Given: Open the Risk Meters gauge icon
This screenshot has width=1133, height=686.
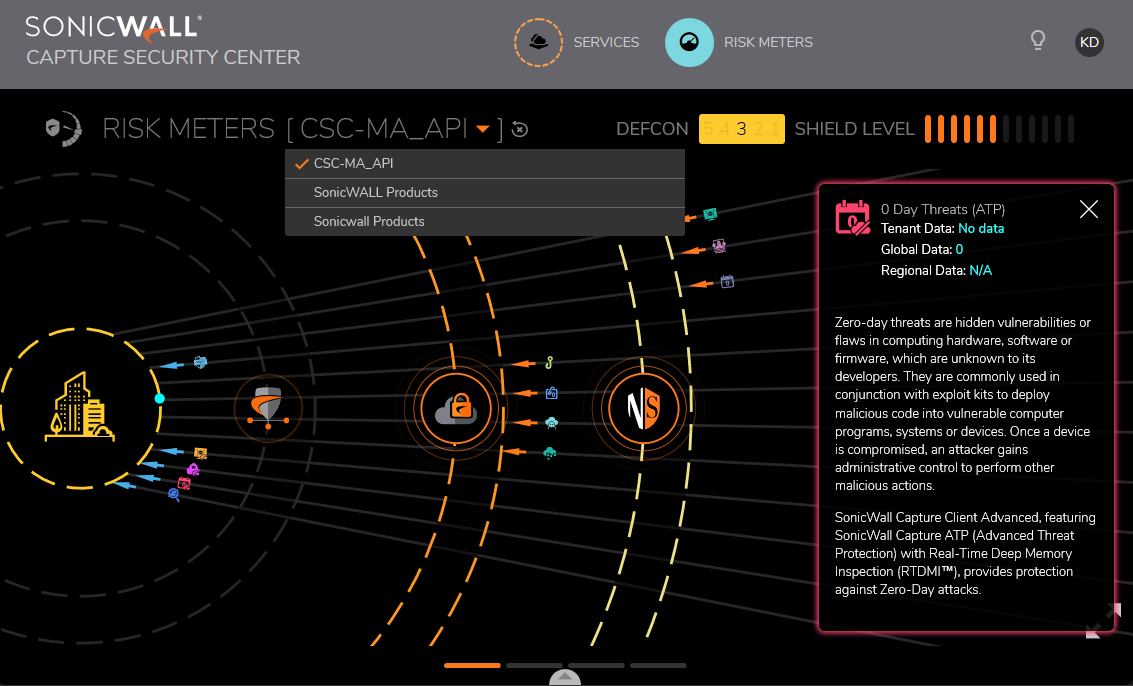Looking at the screenshot, I should click(689, 43).
